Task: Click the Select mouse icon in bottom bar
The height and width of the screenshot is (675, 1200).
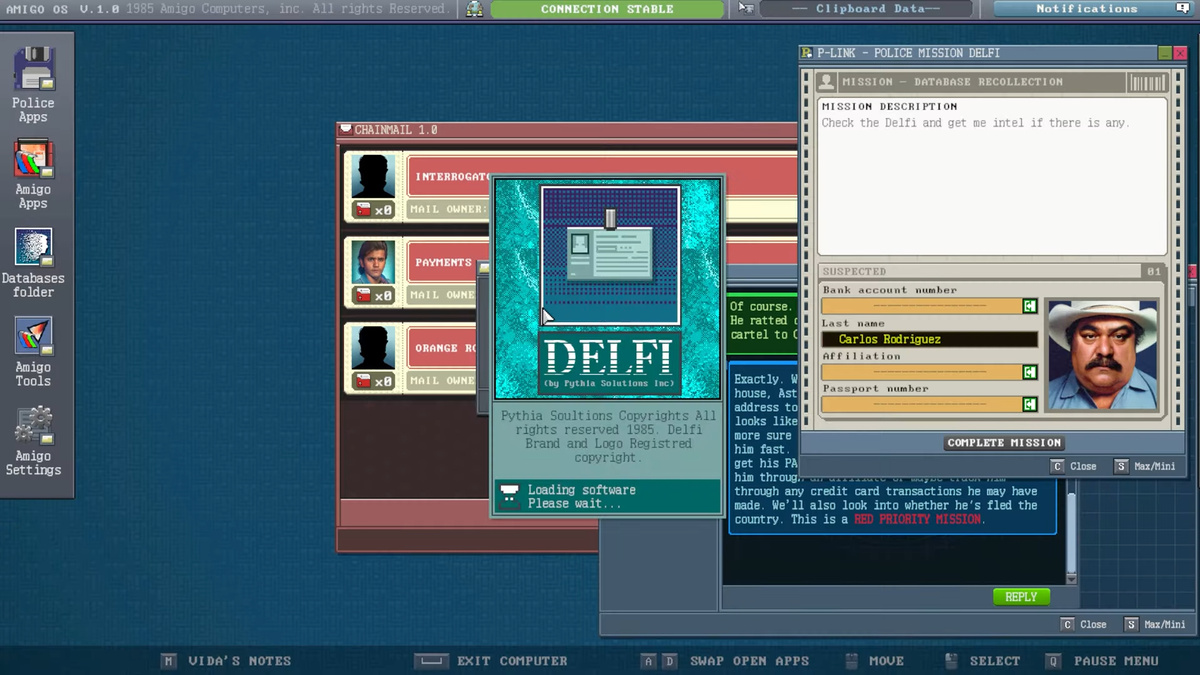Action: (951, 661)
